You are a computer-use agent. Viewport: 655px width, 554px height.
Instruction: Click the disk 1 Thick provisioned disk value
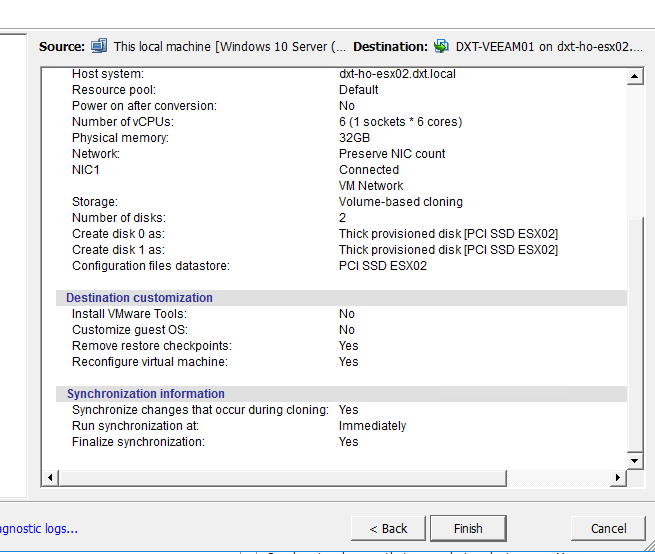448,249
